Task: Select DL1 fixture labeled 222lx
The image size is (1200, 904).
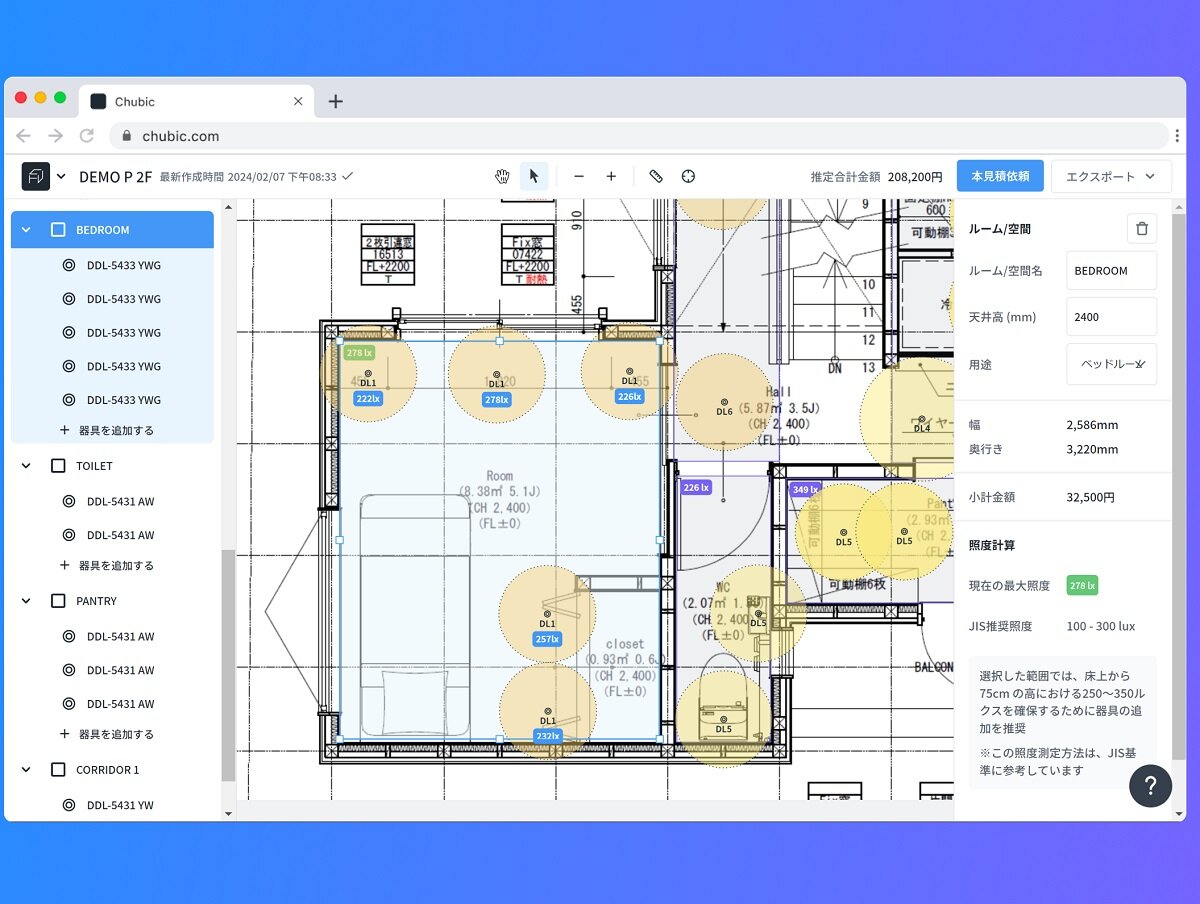Action: click(x=368, y=374)
